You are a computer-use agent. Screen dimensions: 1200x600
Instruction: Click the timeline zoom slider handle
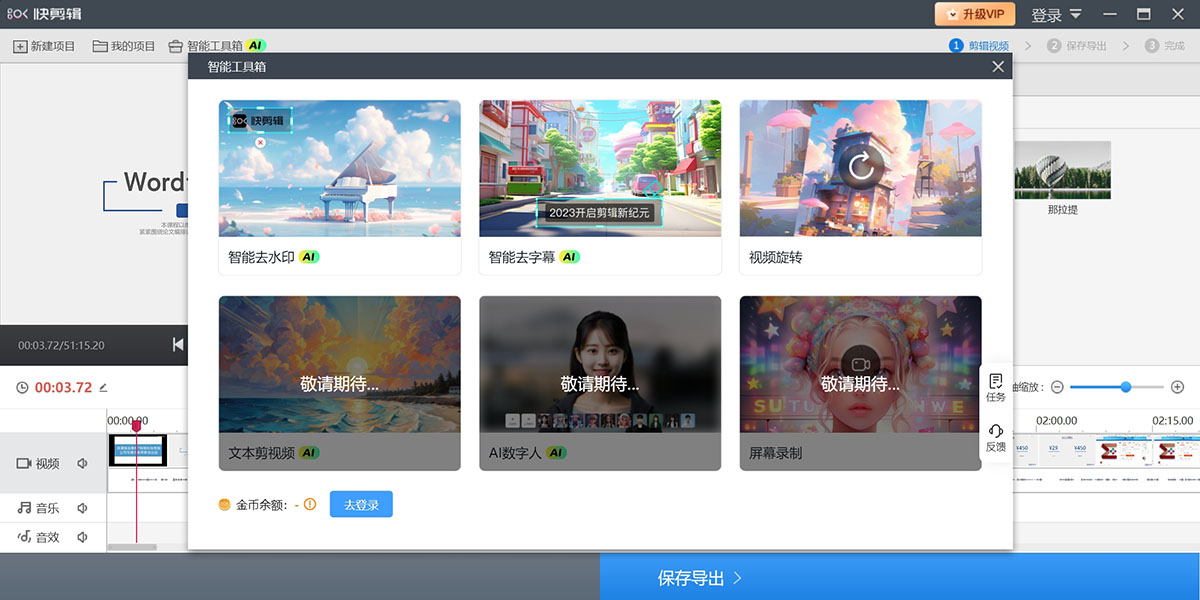(1126, 387)
